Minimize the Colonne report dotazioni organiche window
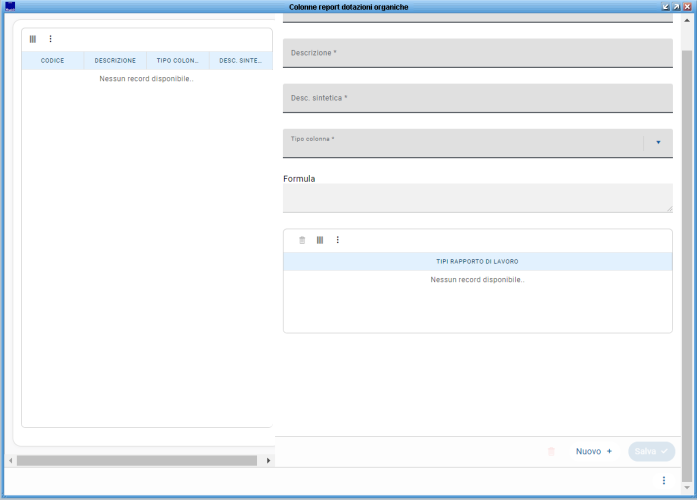 pos(665,7)
